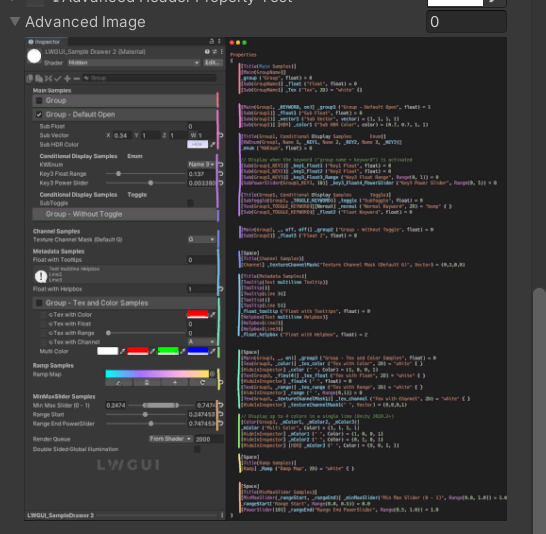546x534 pixels.
Task: Open the Inspector tab's three-dot menu
Action: 219,41
